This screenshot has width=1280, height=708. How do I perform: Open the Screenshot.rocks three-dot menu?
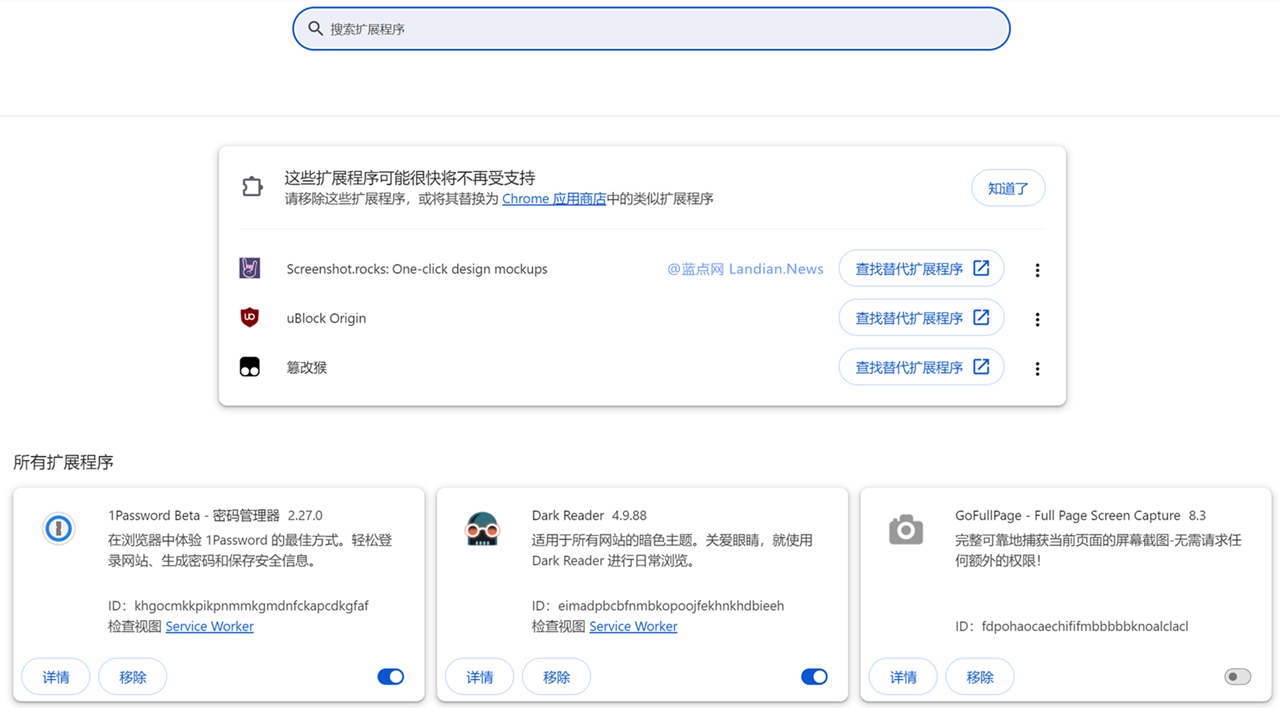(1037, 269)
